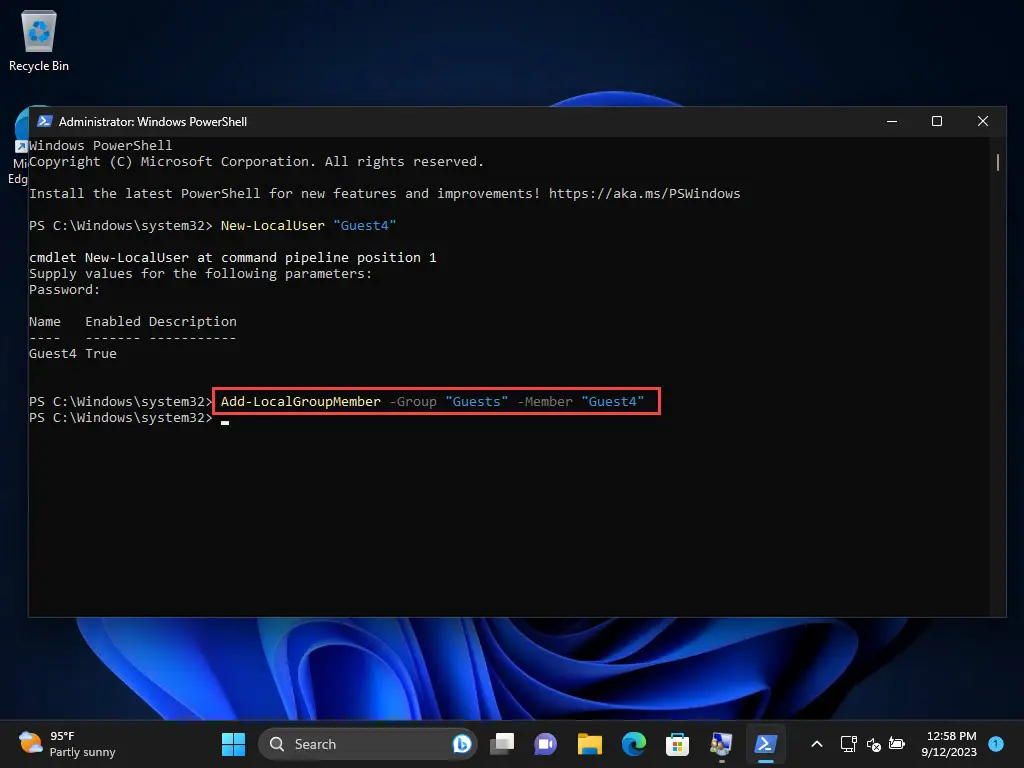Viewport: 1024px width, 768px height.
Task: Click the PowerShell icon in the title bar
Action: [x=44, y=121]
